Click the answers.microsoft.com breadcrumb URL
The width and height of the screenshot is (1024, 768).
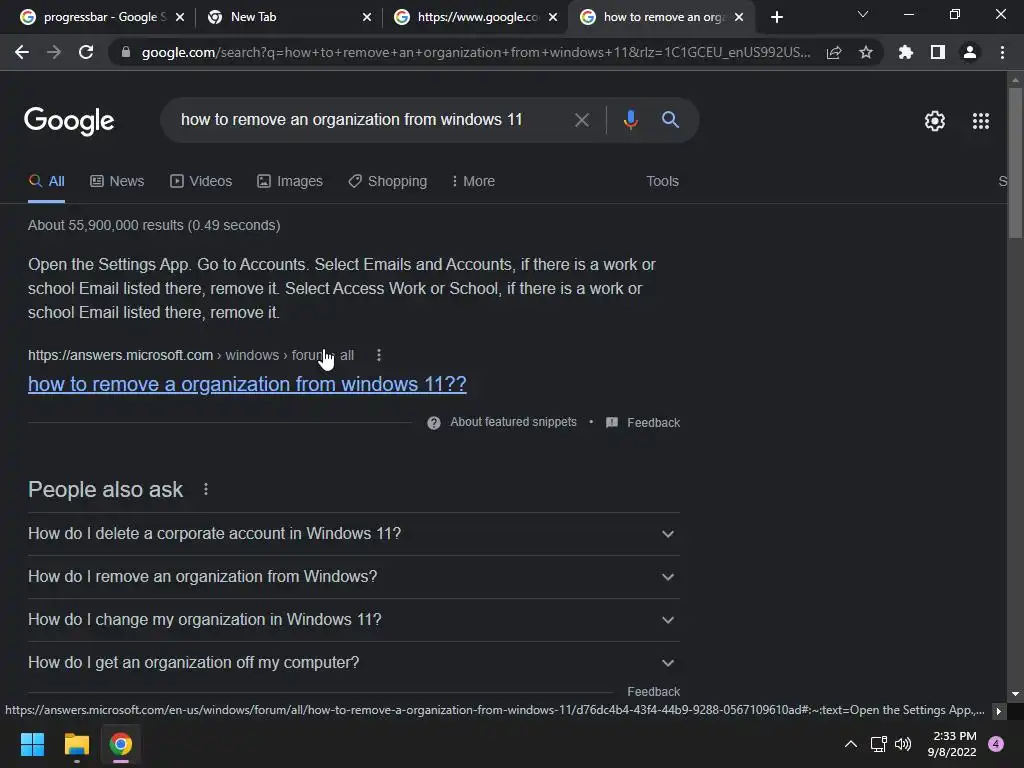[x=191, y=355]
